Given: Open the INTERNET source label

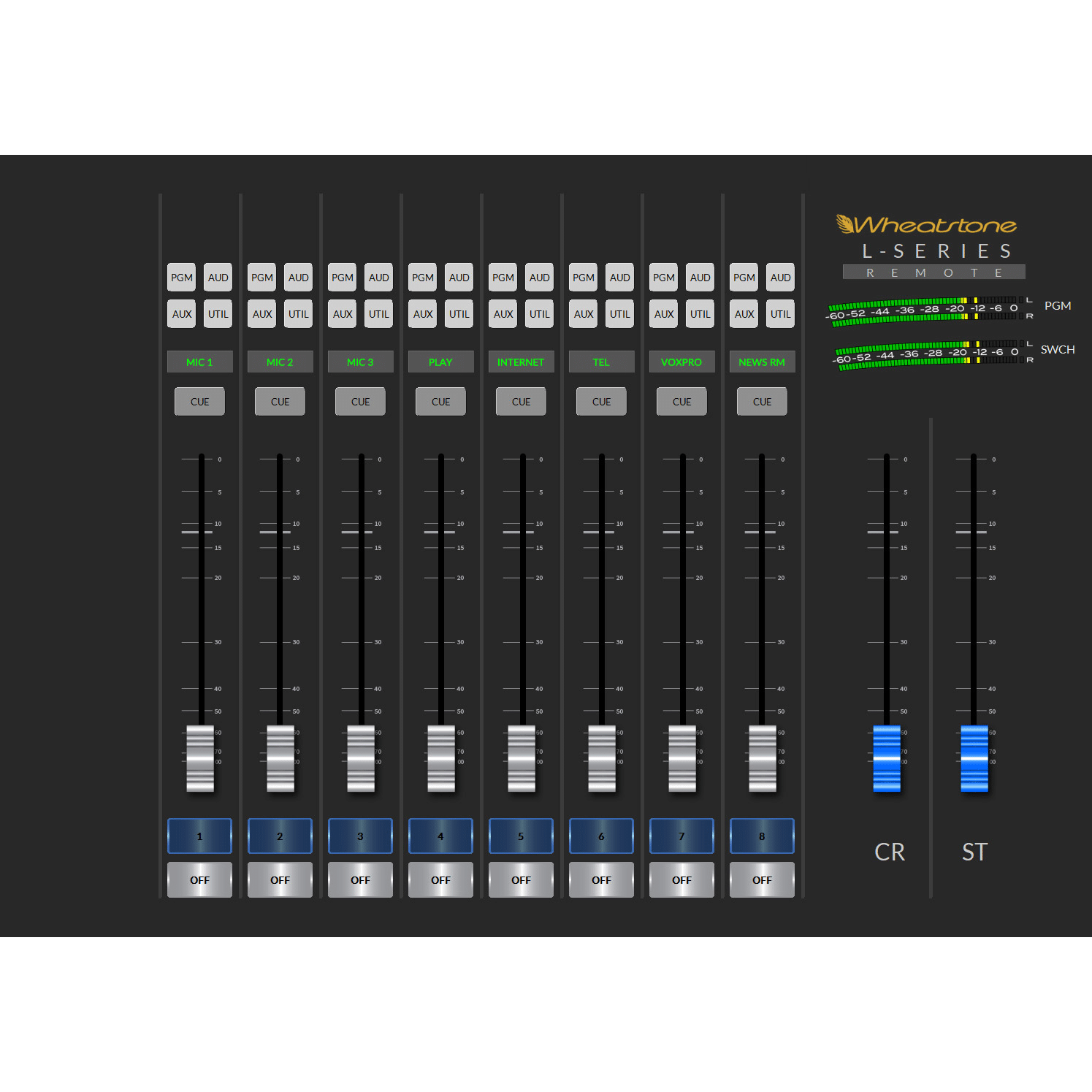Looking at the screenshot, I should coord(521,362).
